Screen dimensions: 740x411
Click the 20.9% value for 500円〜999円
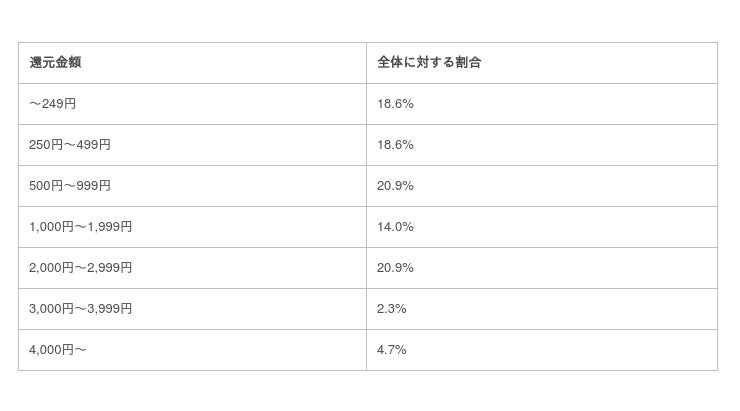tap(395, 186)
